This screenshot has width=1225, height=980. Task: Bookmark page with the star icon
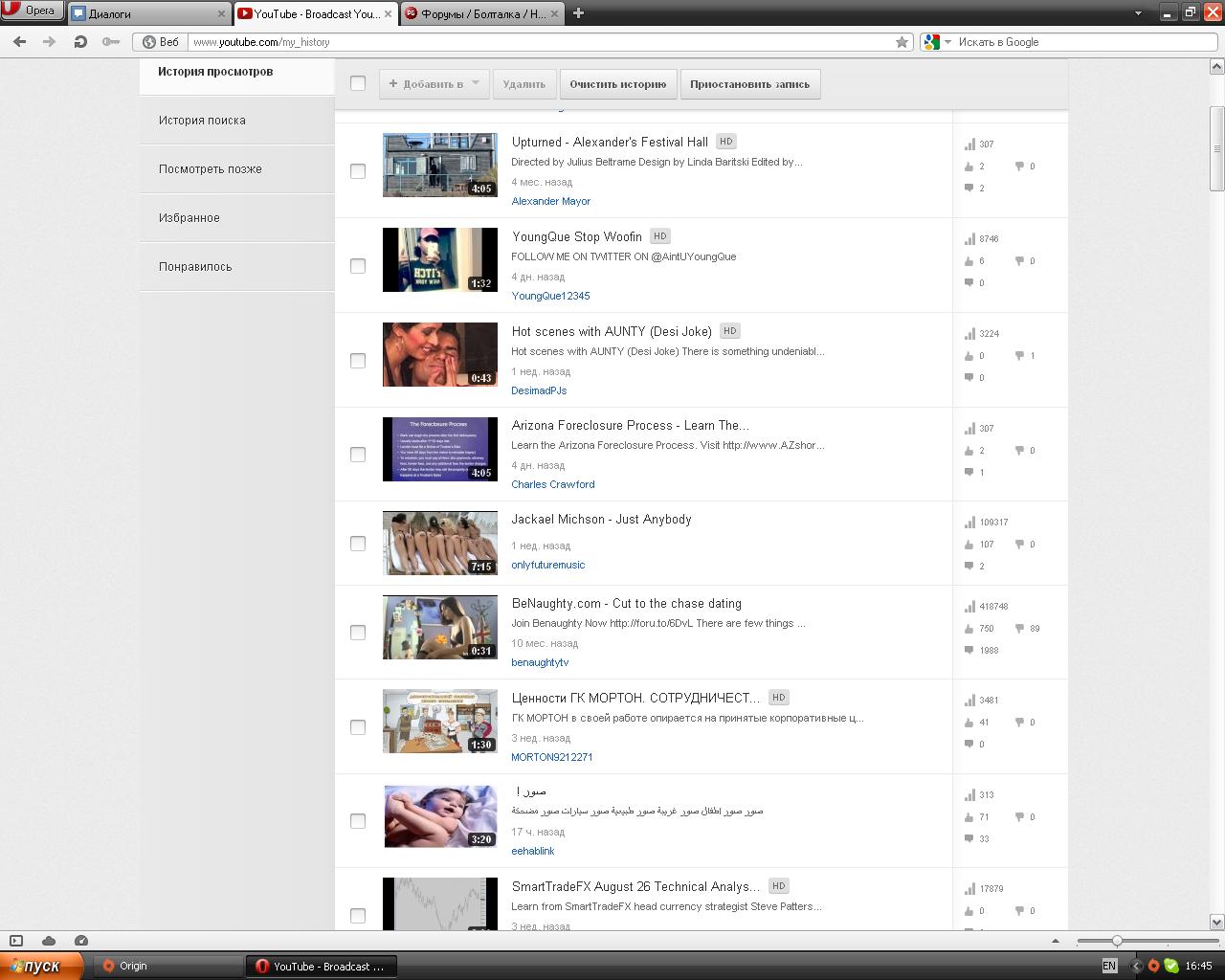pyautogui.click(x=902, y=42)
